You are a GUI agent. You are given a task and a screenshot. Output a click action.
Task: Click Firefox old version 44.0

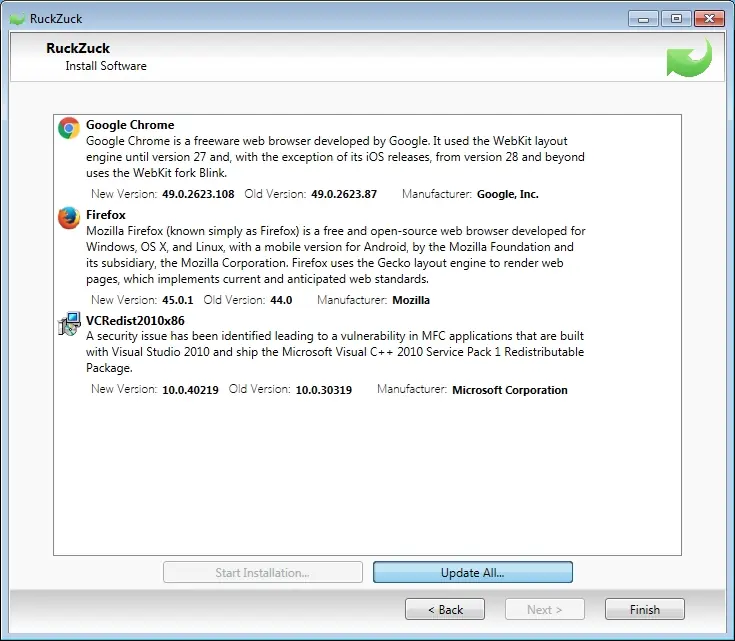point(281,300)
